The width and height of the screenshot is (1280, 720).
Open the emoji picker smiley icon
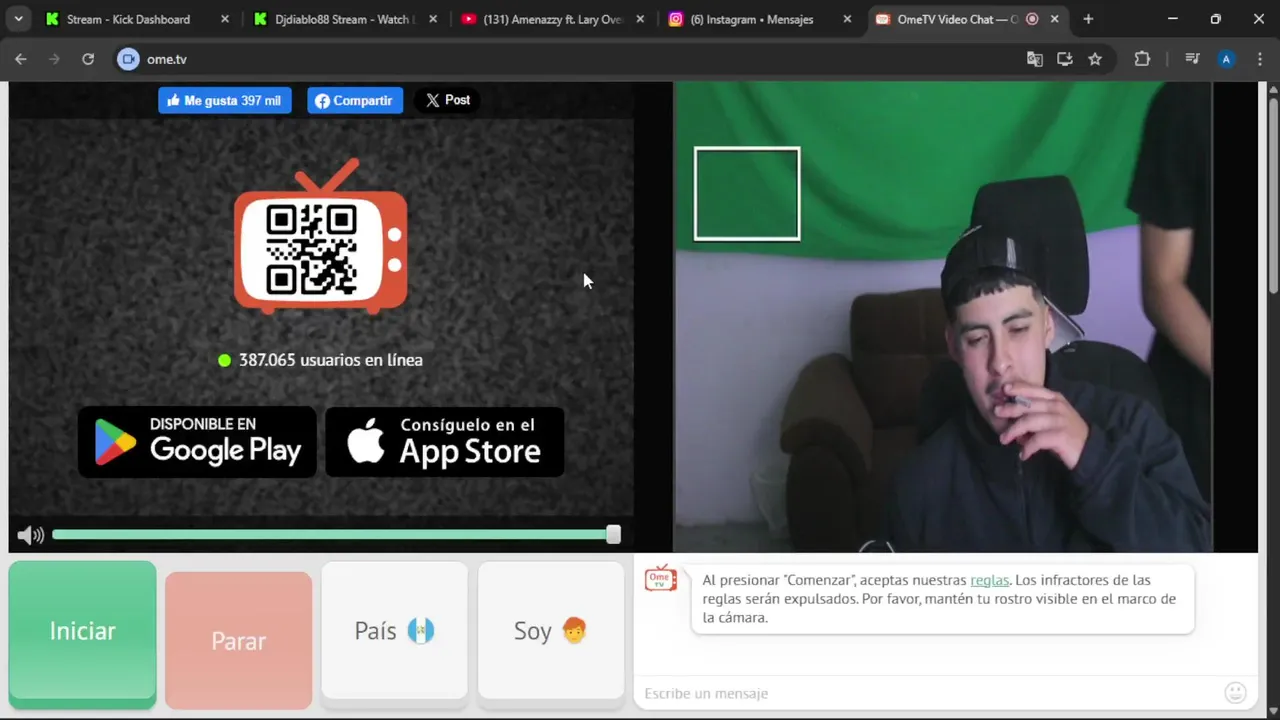[1235, 693]
